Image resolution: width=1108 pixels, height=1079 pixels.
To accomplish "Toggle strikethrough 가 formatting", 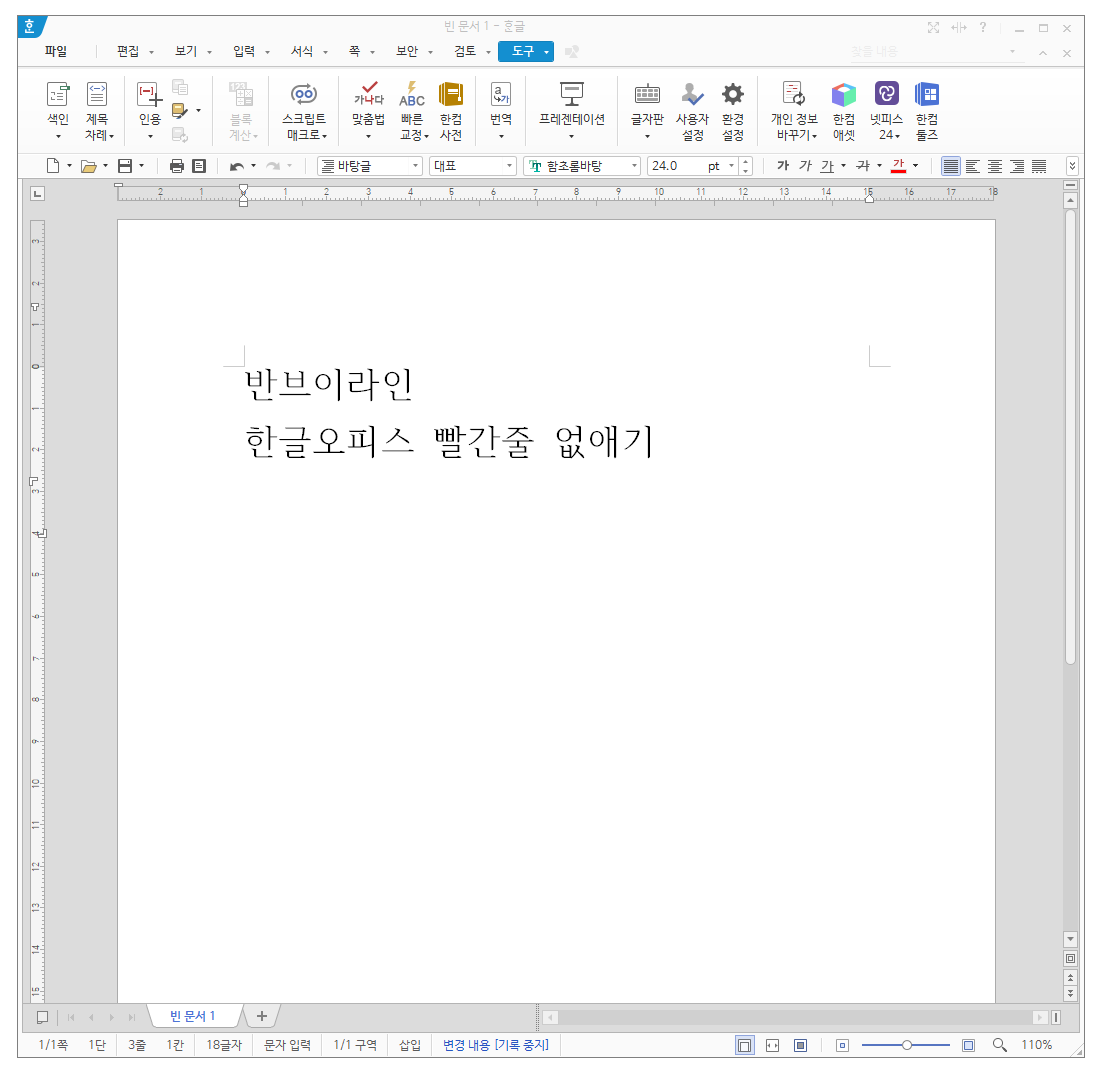I will 863,166.
